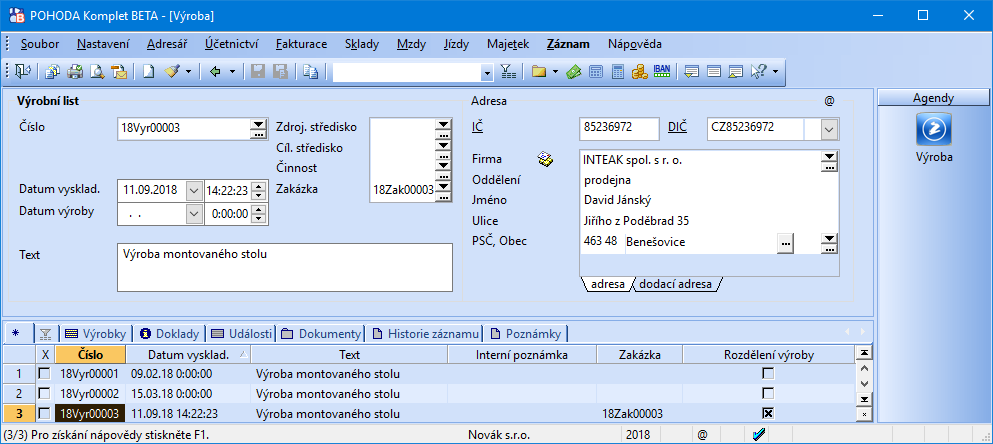Click the IBAN toolbar icon
The height and width of the screenshot is (444, 993).
click(x=662, y=71)
